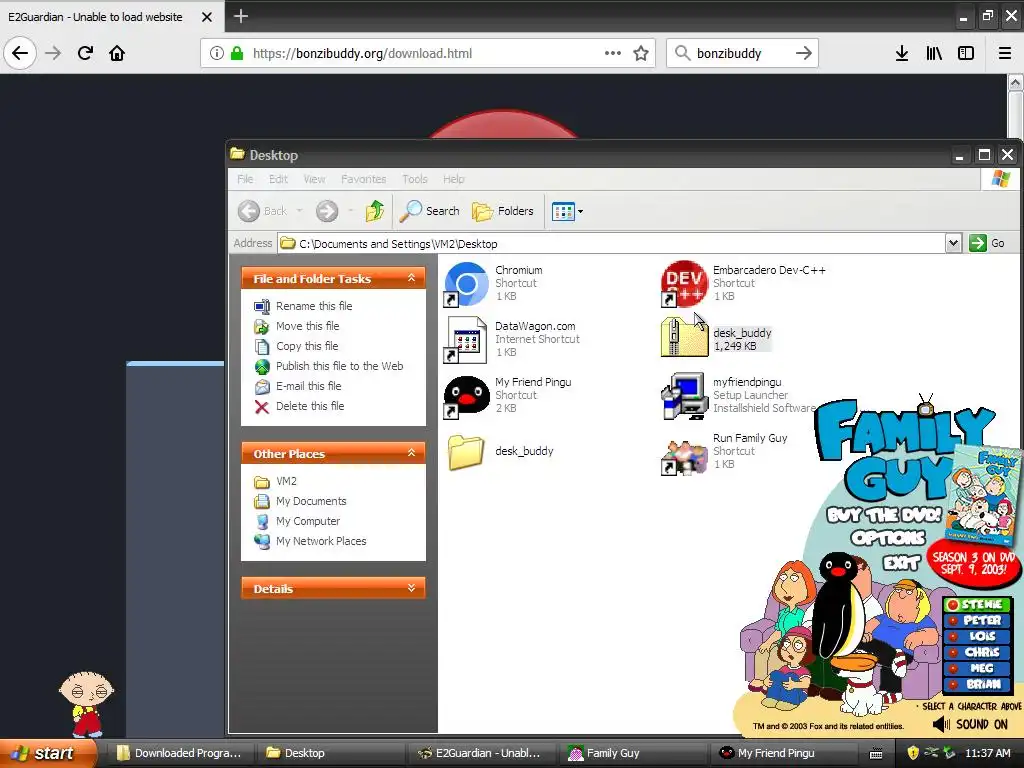The width and height of the screenshot is (1024, 768).
Task: Click the Firefox back arrow
Action: pos(20,53)
